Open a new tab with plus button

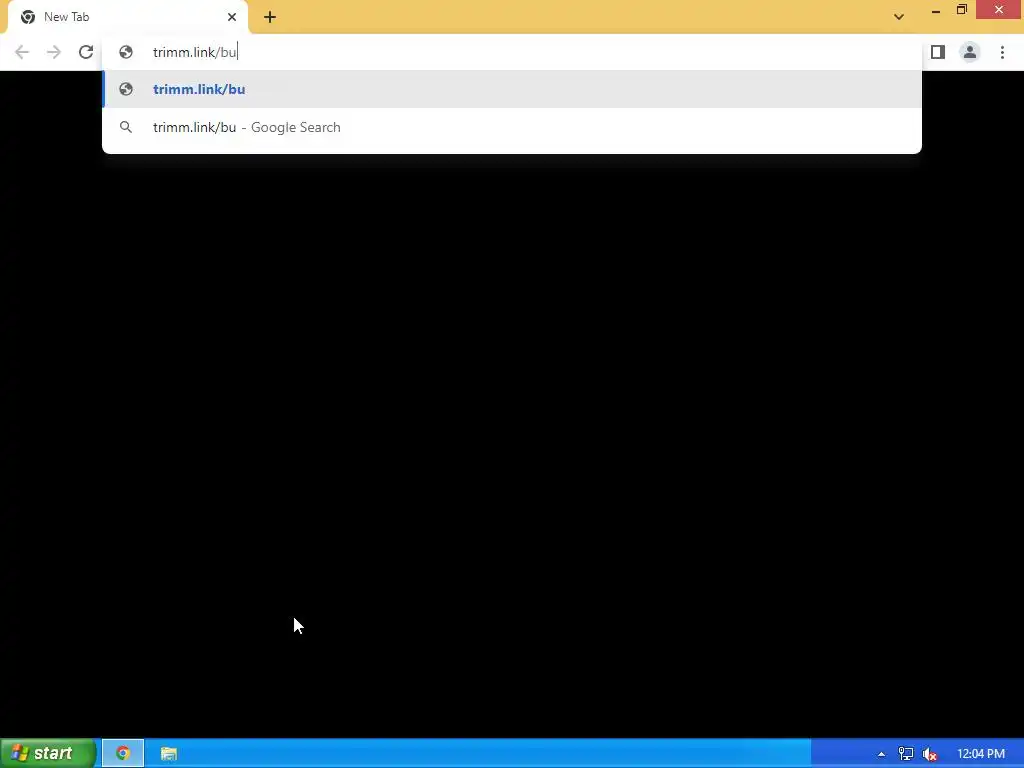270,17
